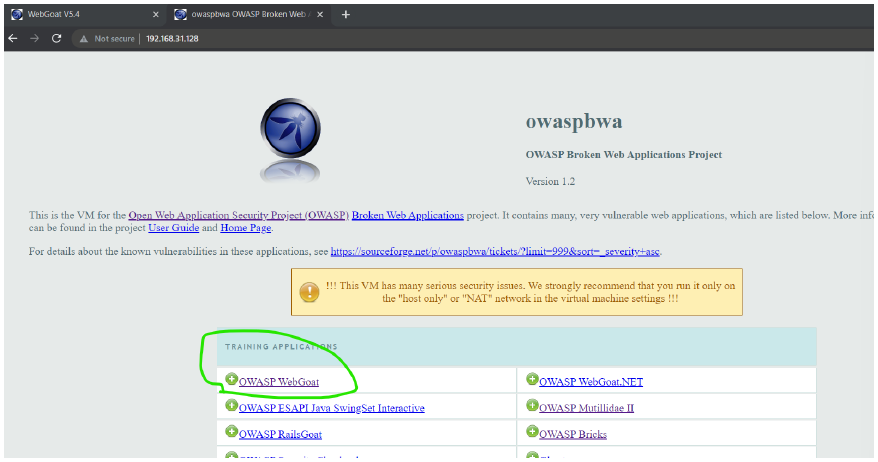Expand the plus icon beside OWASP Mutillidae II
The image size is (878, 462).
click(532, 405)
